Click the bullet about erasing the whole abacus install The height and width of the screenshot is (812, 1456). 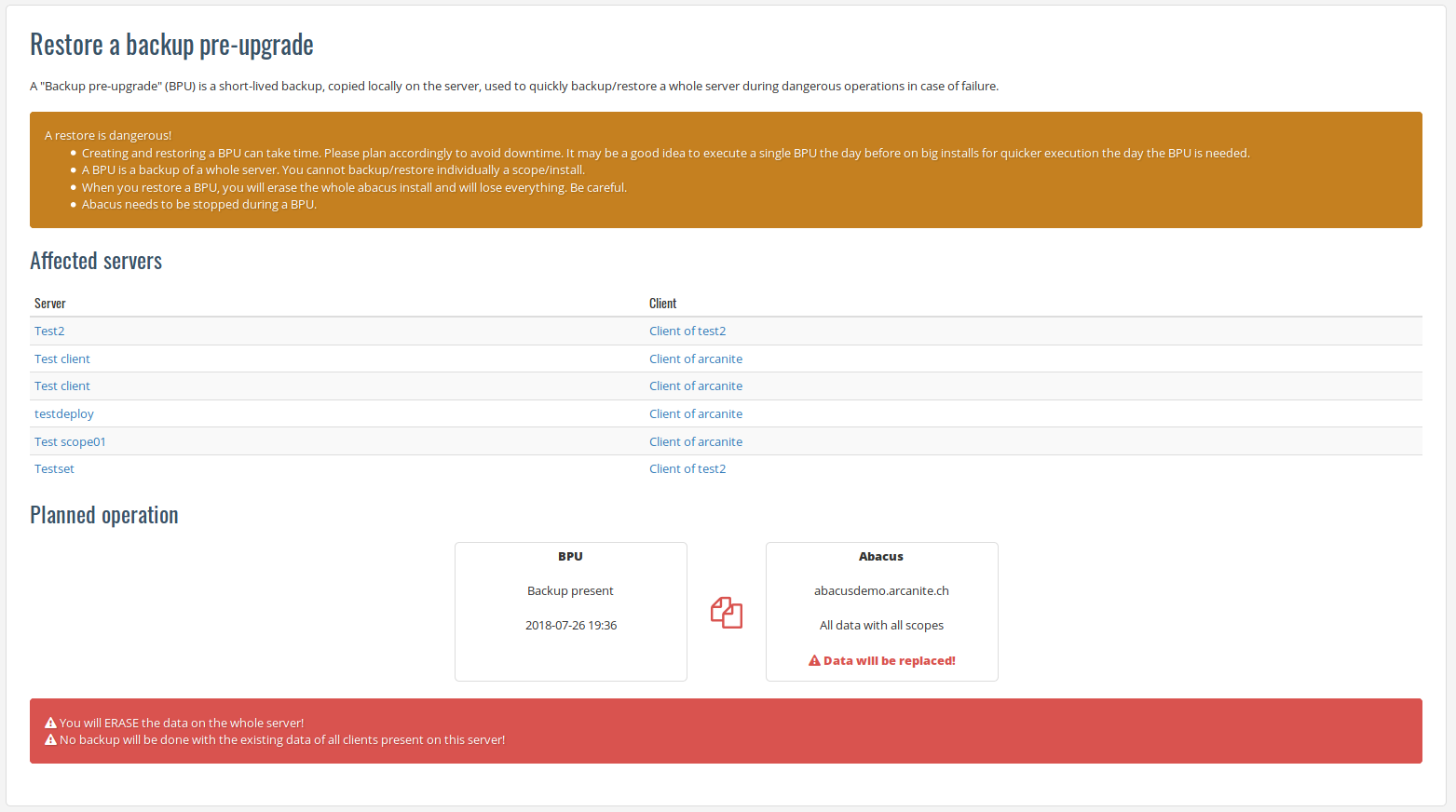click(354, 187)
